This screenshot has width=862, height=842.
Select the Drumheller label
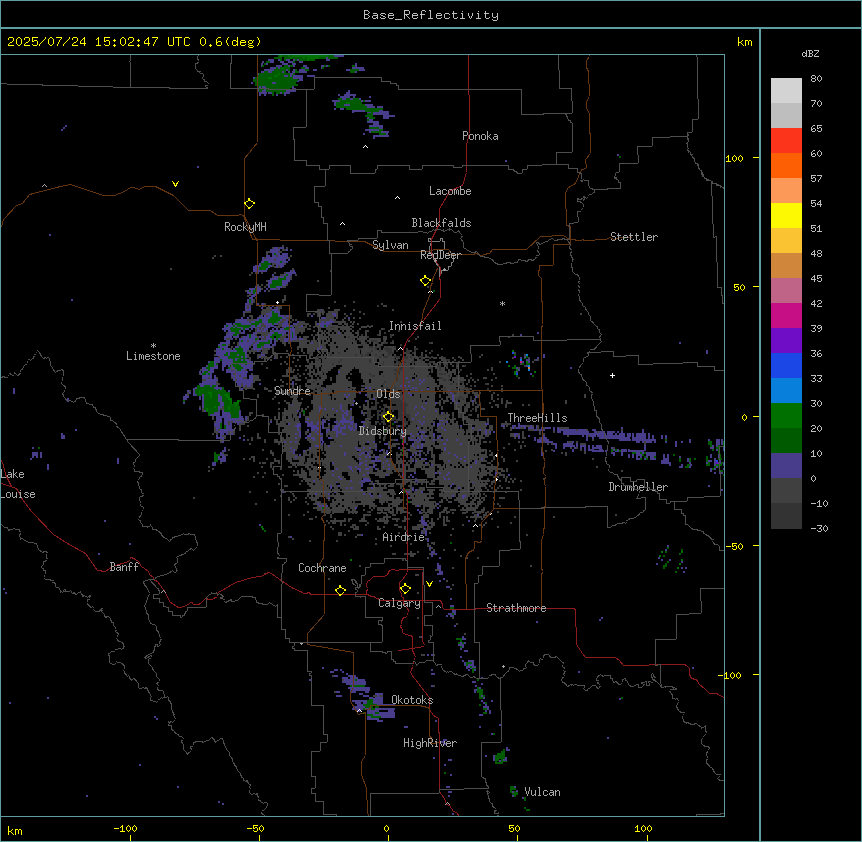point(638,487)
